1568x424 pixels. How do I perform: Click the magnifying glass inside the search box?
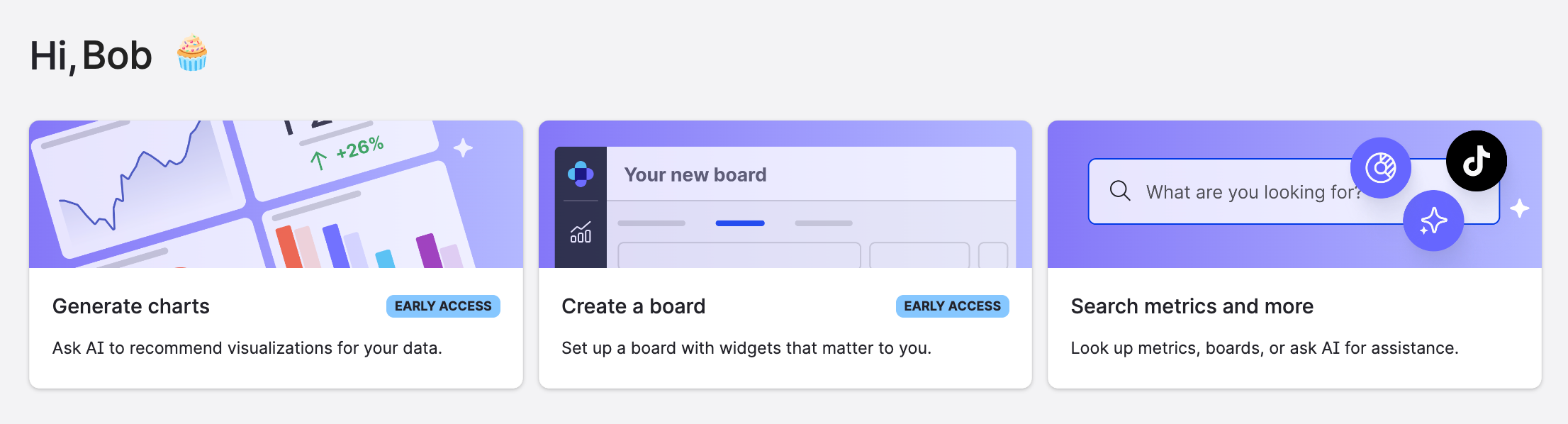[x=1120, y=191]
